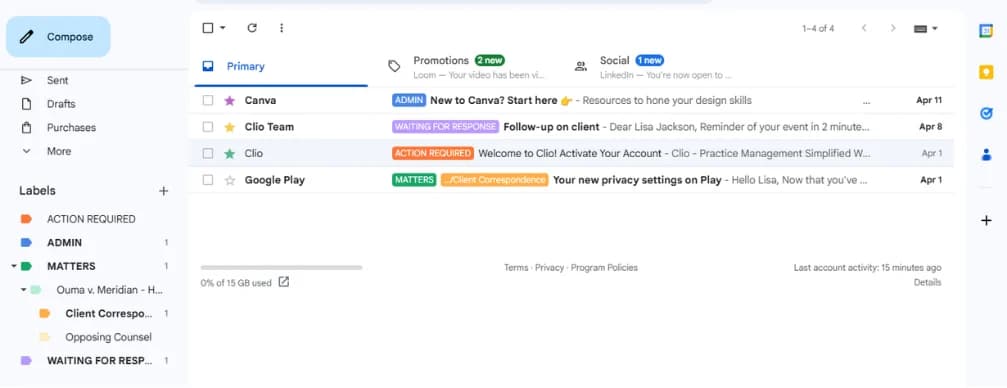Open the Opposing Counsel sublabel
This screenshot has width=1007, height=388.
click(109, 337)
